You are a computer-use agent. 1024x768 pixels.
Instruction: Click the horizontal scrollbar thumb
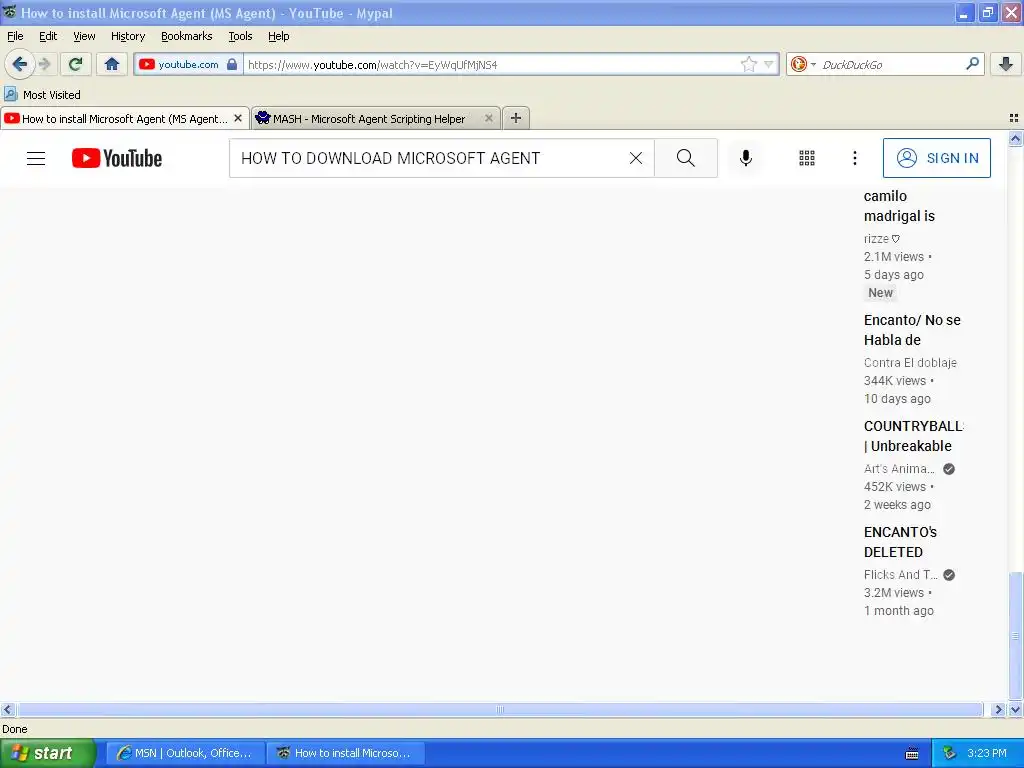(500, 709)
